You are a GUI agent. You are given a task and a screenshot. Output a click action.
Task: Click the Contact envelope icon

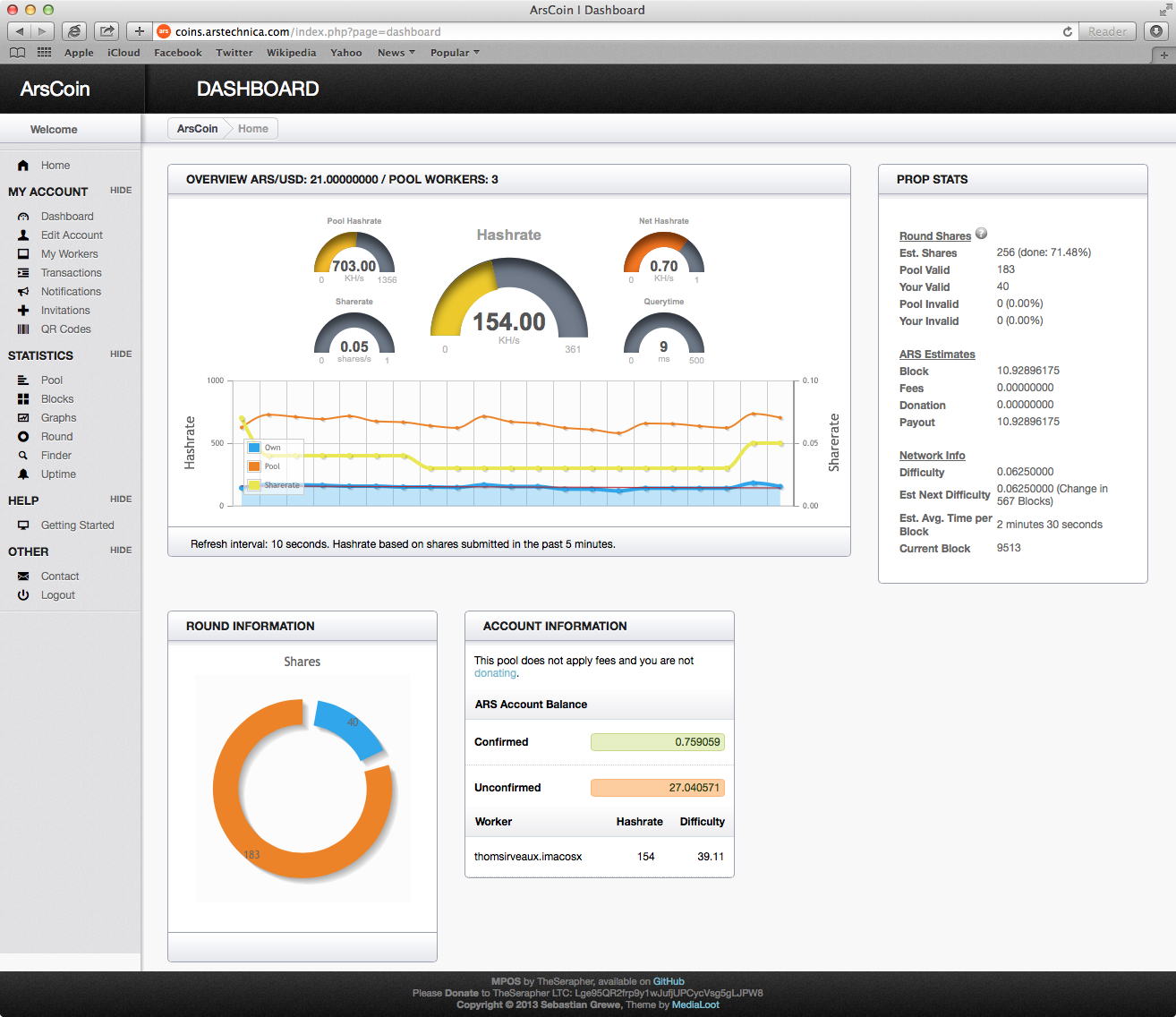[23, 577]
